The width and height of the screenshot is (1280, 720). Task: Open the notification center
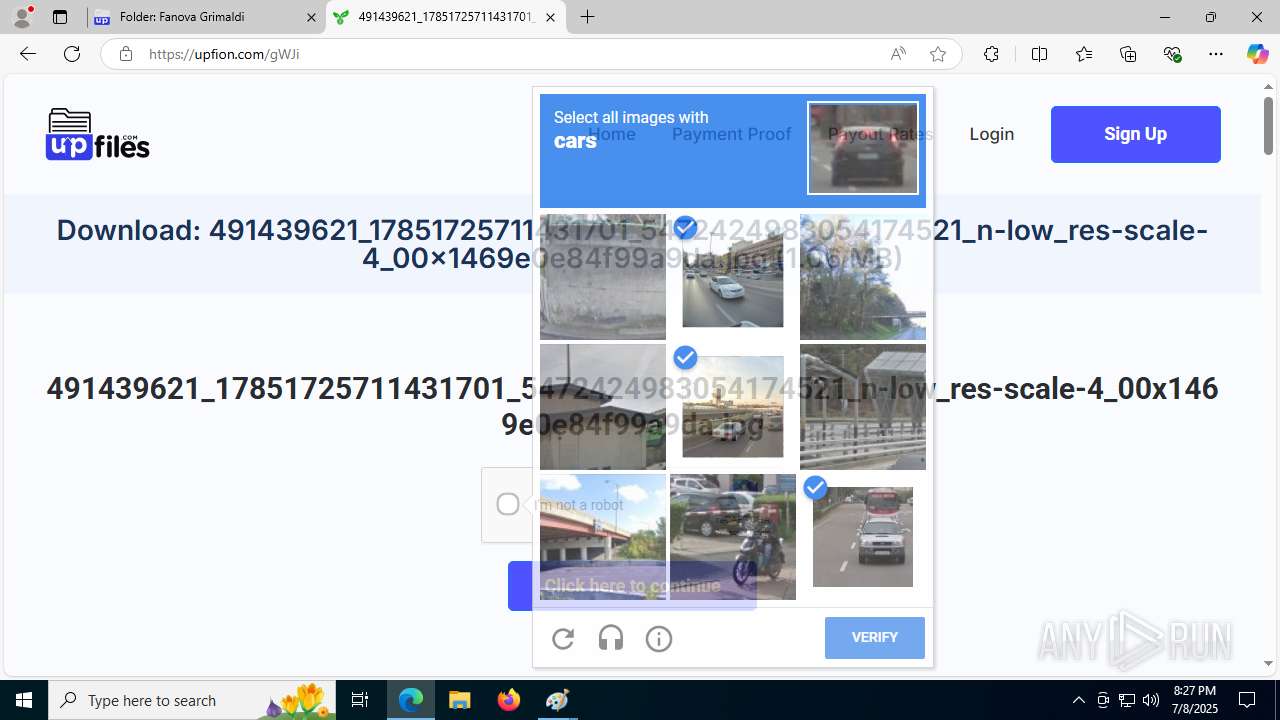[1247, 700]
